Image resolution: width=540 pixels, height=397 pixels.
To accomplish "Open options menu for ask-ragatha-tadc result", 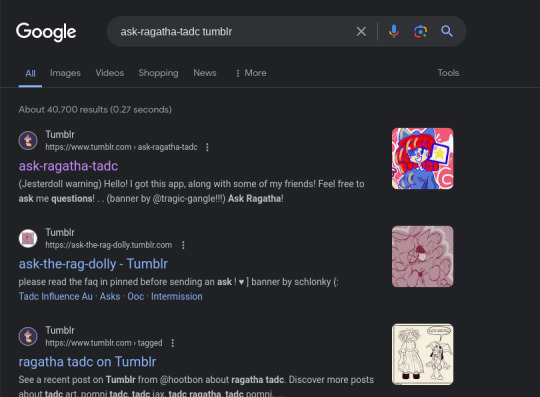I will pyautogui.click(x=207, y=147).
